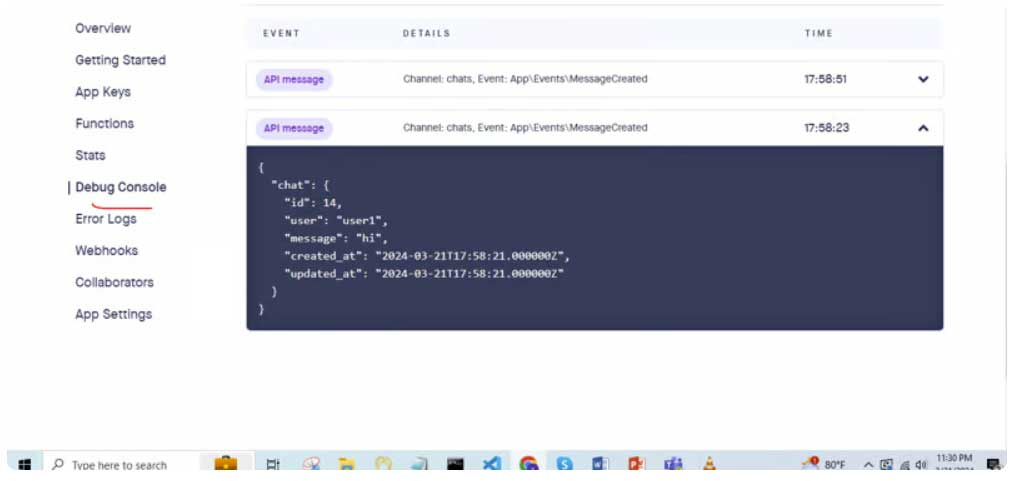1017x481 pixels.
Task: Click the DETAILS column header
Action: (x=426, y=33)
